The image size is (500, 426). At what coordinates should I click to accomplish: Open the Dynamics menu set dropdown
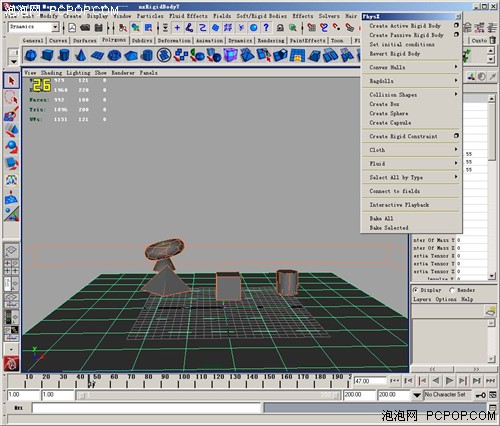tap(55, 27)
